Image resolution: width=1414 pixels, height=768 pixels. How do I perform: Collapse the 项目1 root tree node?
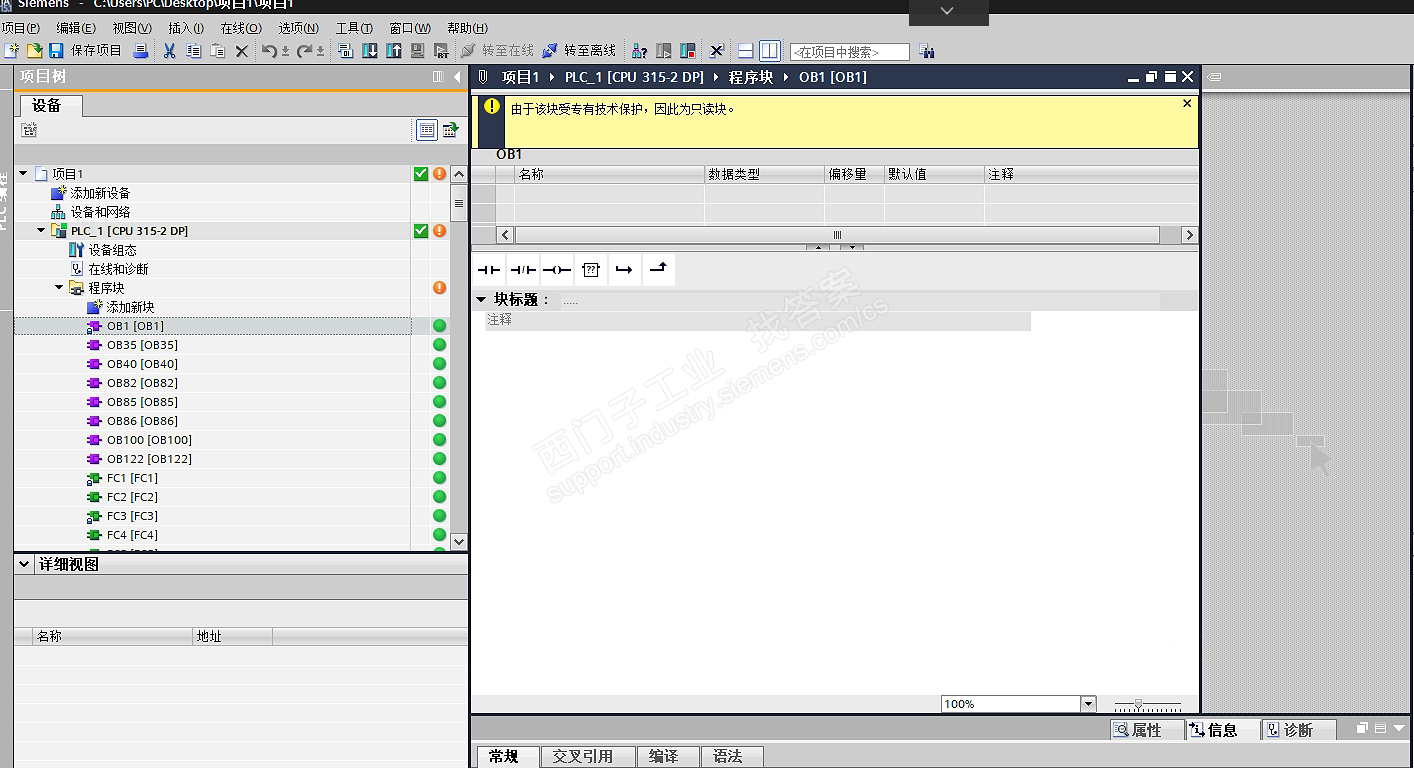(x=23, y=174)
